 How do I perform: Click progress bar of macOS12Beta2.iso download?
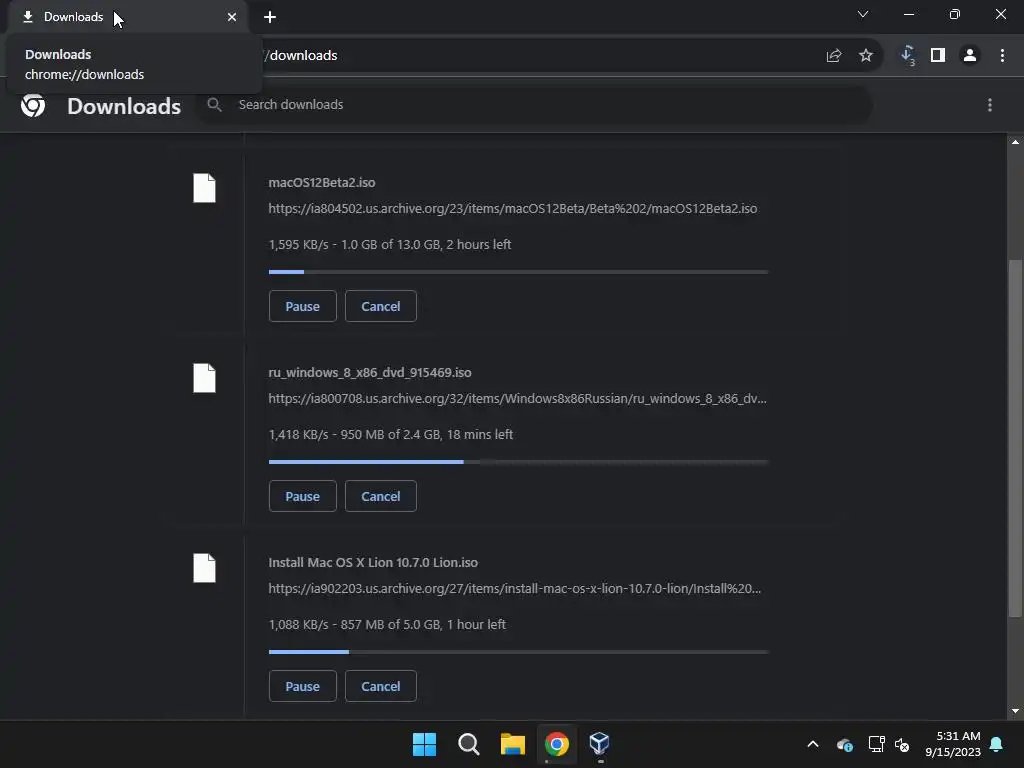pyautogui.click(x=519, y=272)
